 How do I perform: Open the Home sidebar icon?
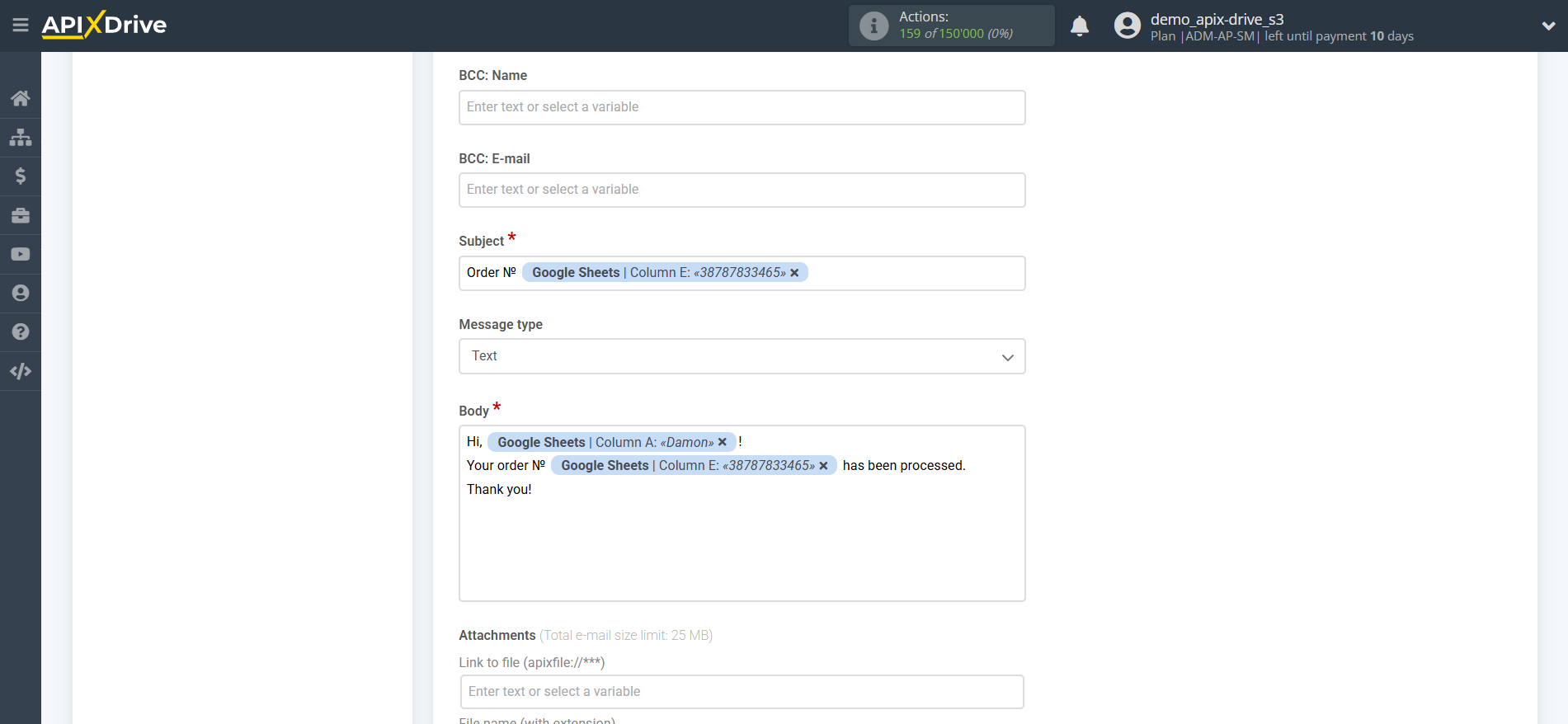21,98
